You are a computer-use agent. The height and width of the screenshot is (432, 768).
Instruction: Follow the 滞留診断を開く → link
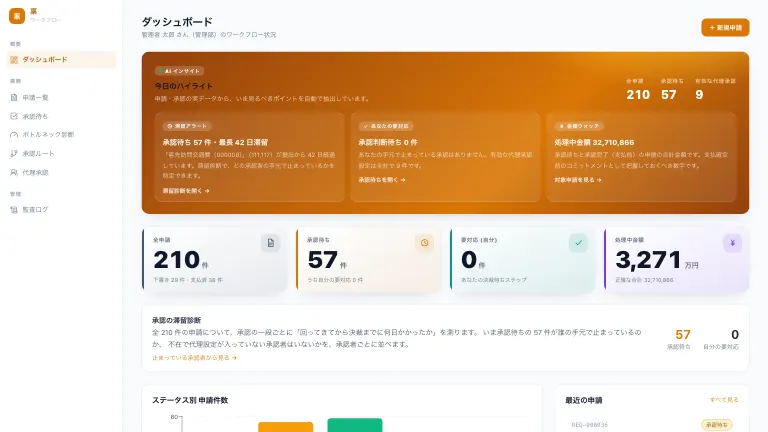point(186,191)
